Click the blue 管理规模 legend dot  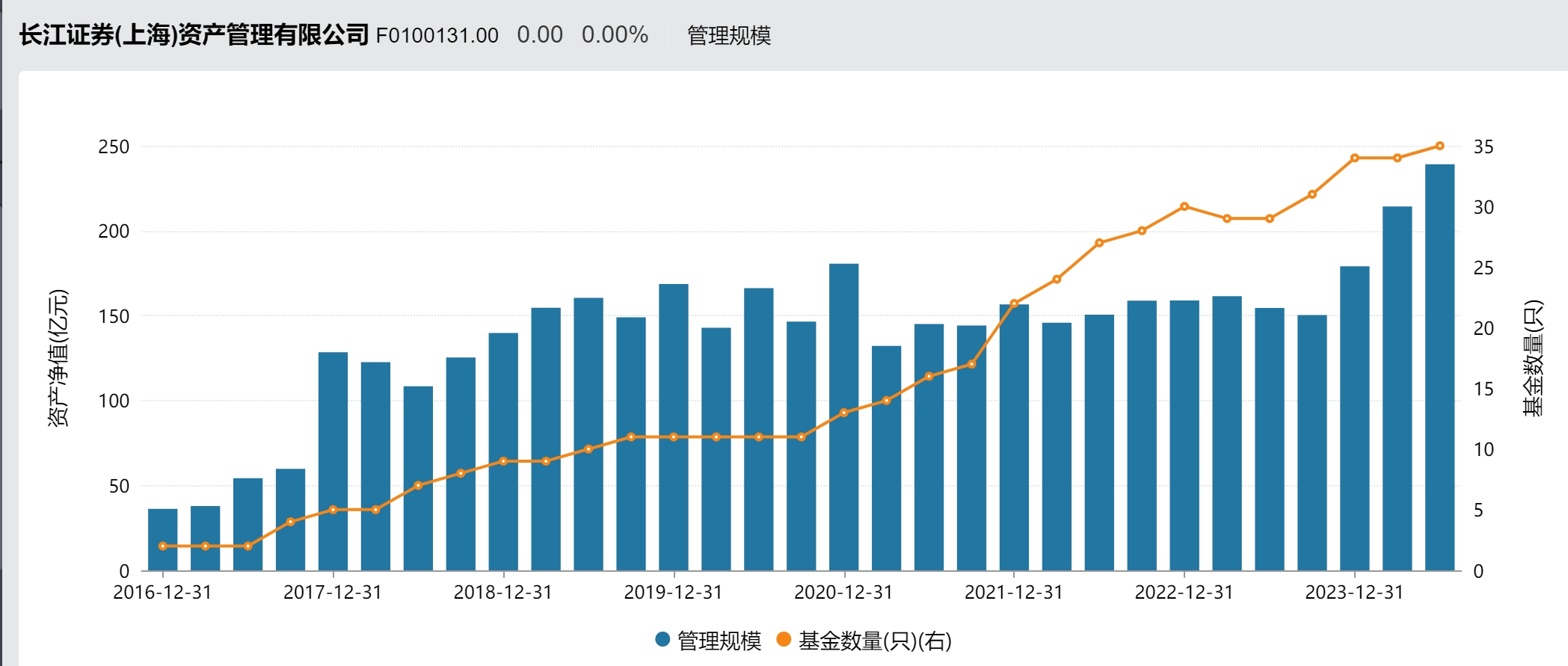(x=662, y=640)
